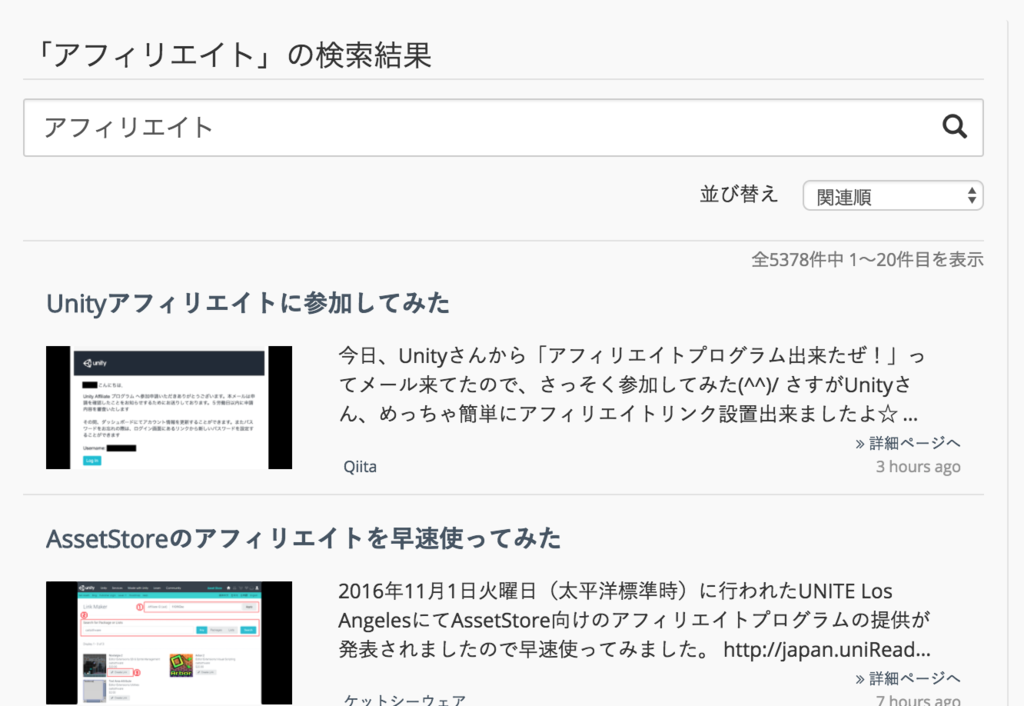The width and height of the screenshot is (1024, 706).
Task: Click the magnifying glass search icon
Action: [x=954, y=127]
